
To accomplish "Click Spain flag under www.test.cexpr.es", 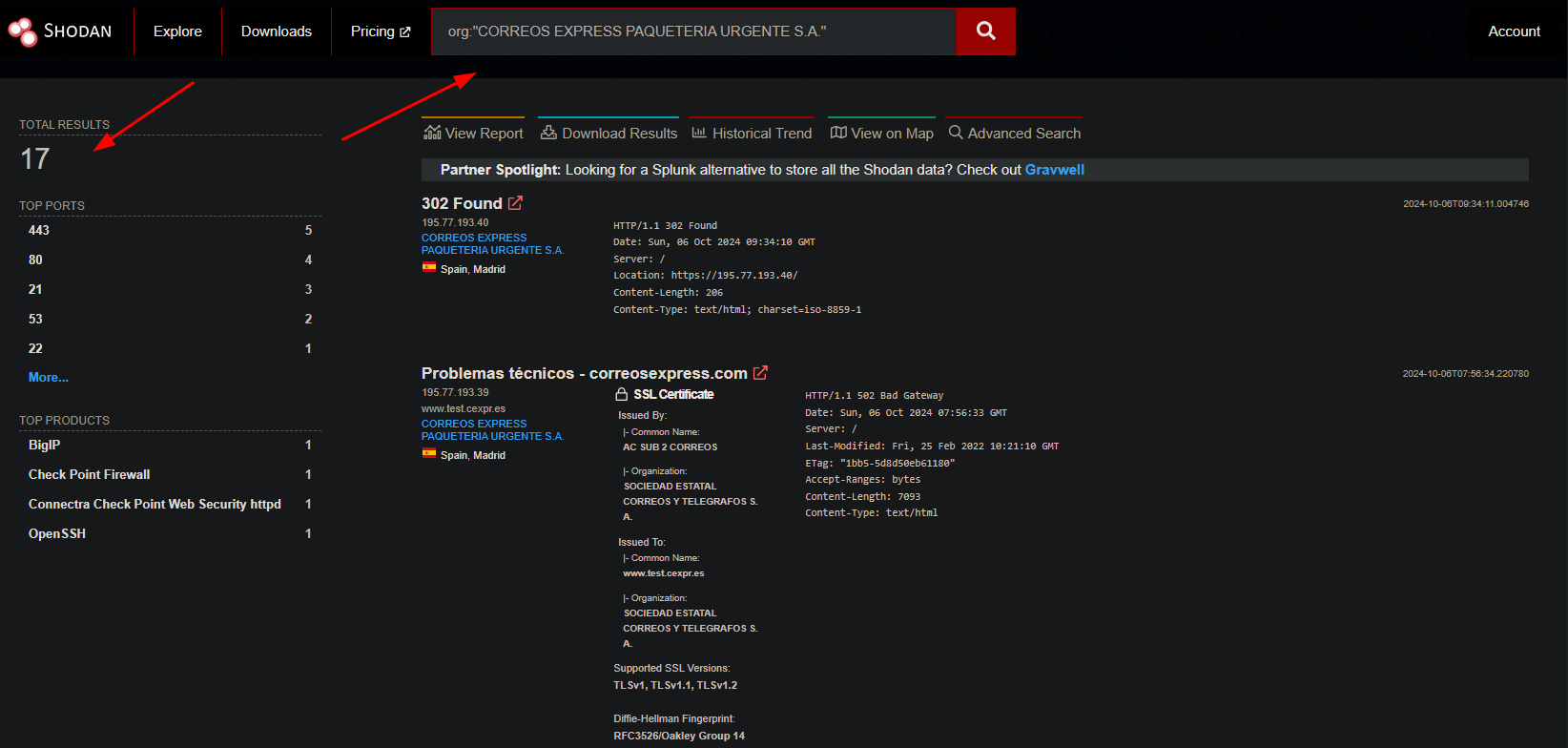I will [429, 454].
